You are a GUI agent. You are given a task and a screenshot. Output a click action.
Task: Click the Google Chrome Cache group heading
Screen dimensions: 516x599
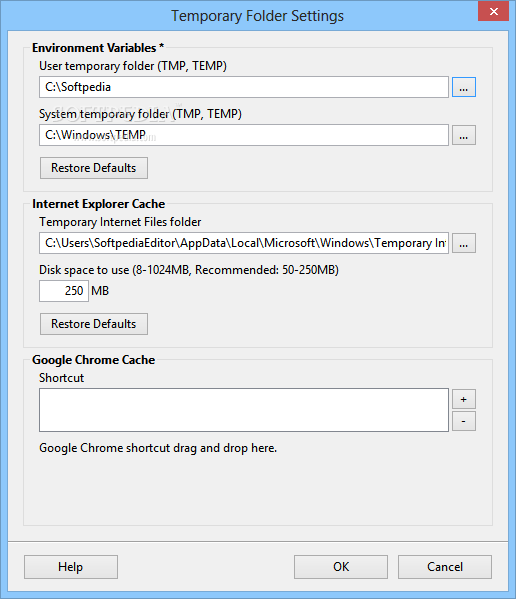coord(94,360)
